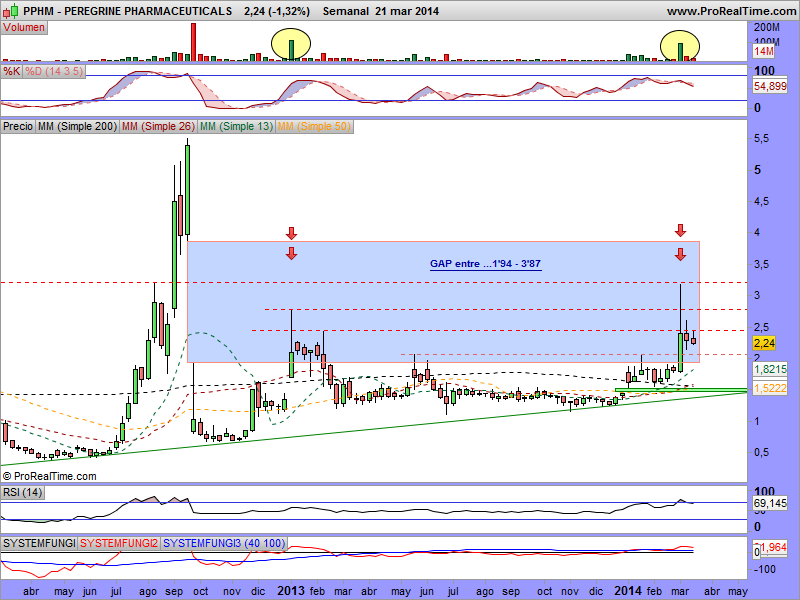Select the 21 mar 2014 date text
The width and height of the screenshot is (800, 600).
pos(407,11)
